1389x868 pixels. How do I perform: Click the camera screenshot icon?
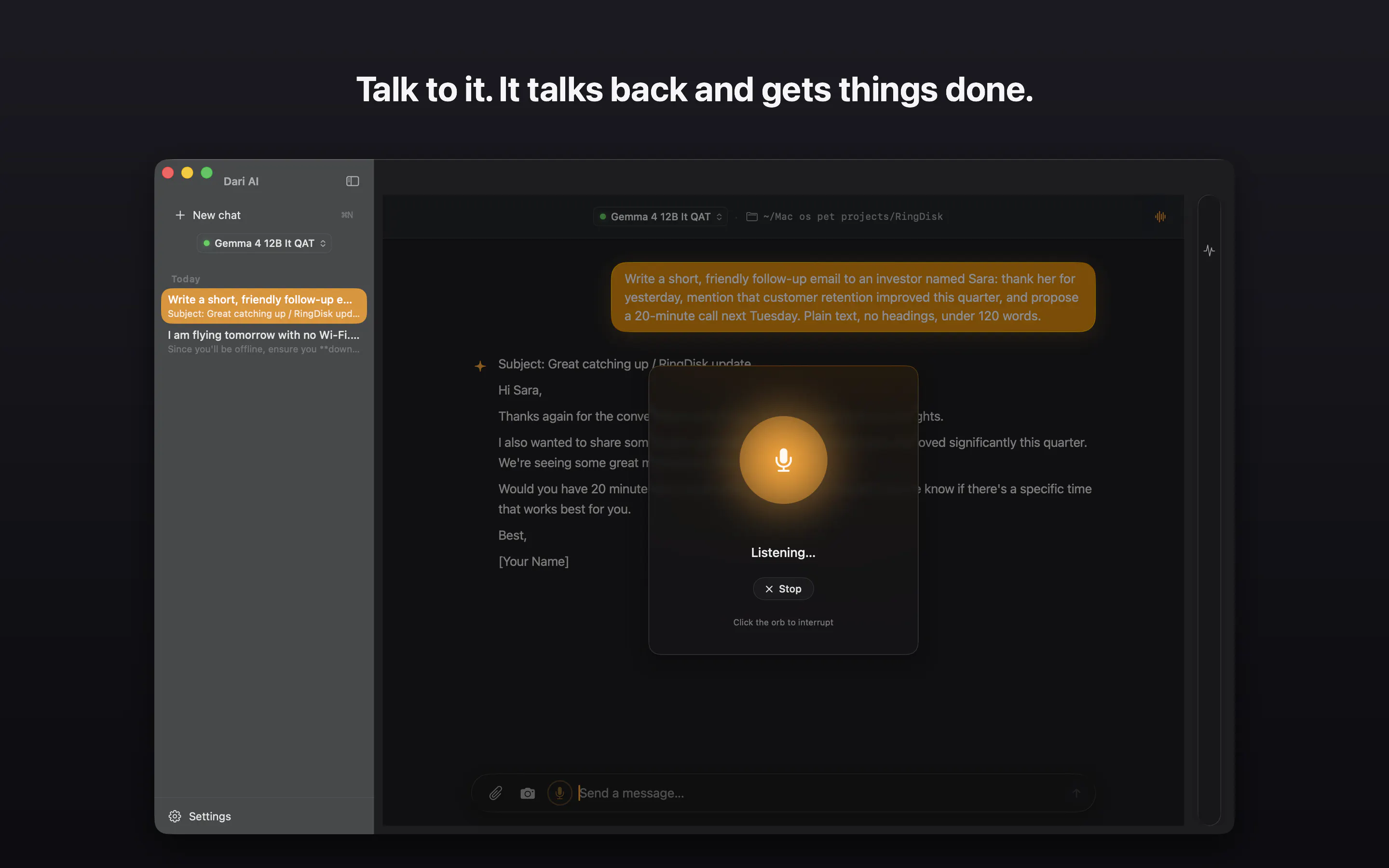[528, 793]
